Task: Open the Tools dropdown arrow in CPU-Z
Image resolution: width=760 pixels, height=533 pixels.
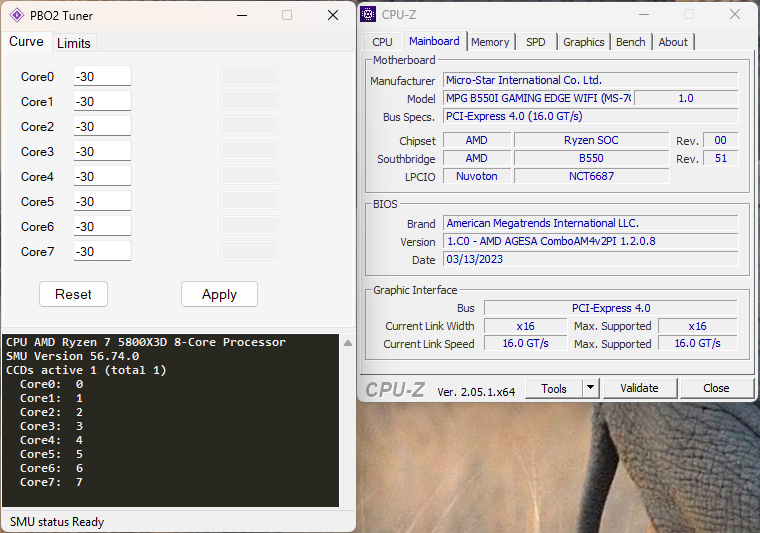Action: pos(590,388)
